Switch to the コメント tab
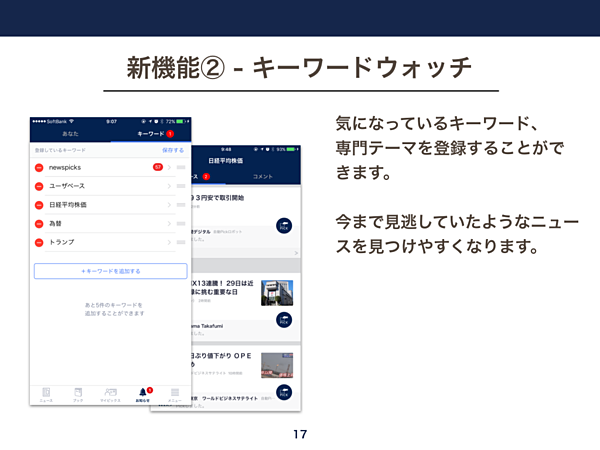600x450 pixels. [x=262, y=176]
